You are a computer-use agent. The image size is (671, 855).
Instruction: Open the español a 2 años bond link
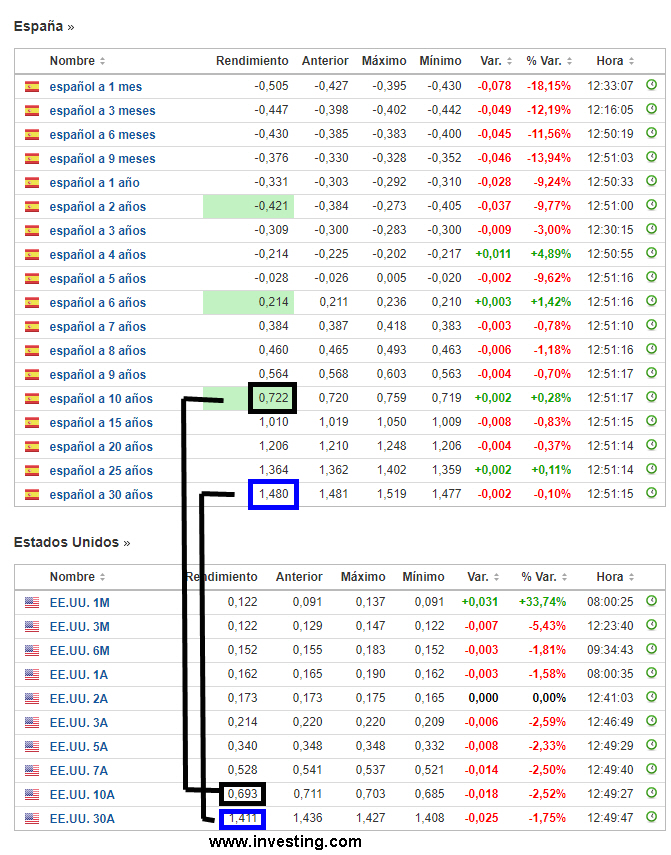point(97,206)
